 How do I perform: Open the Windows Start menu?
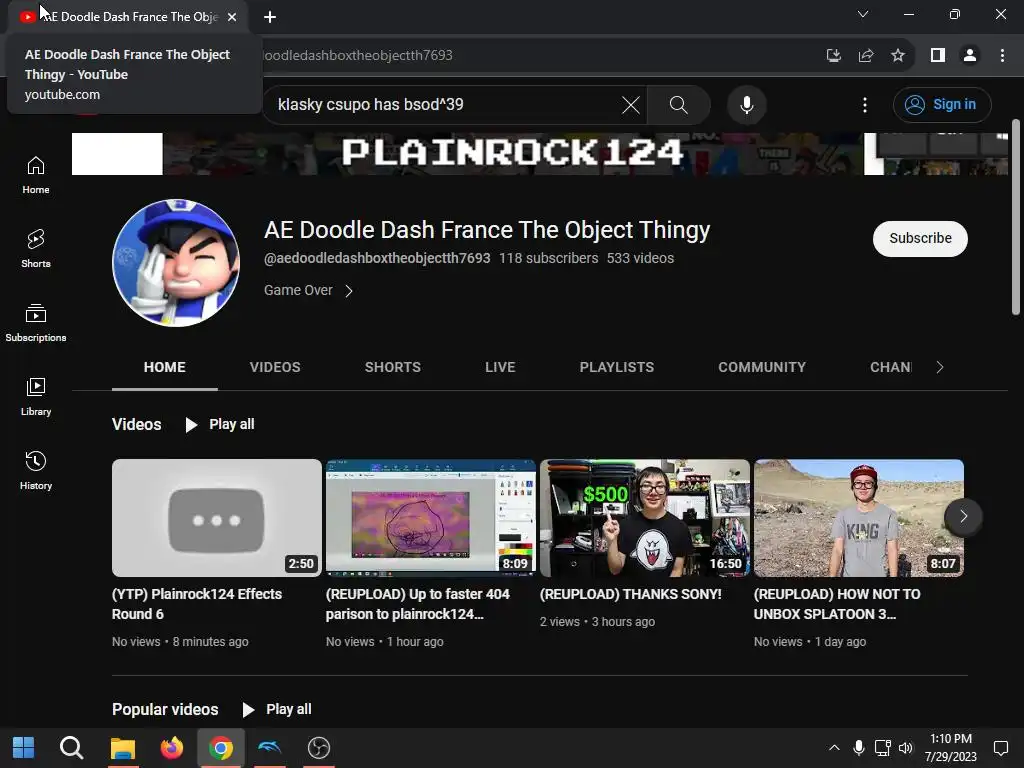point(24,748)
